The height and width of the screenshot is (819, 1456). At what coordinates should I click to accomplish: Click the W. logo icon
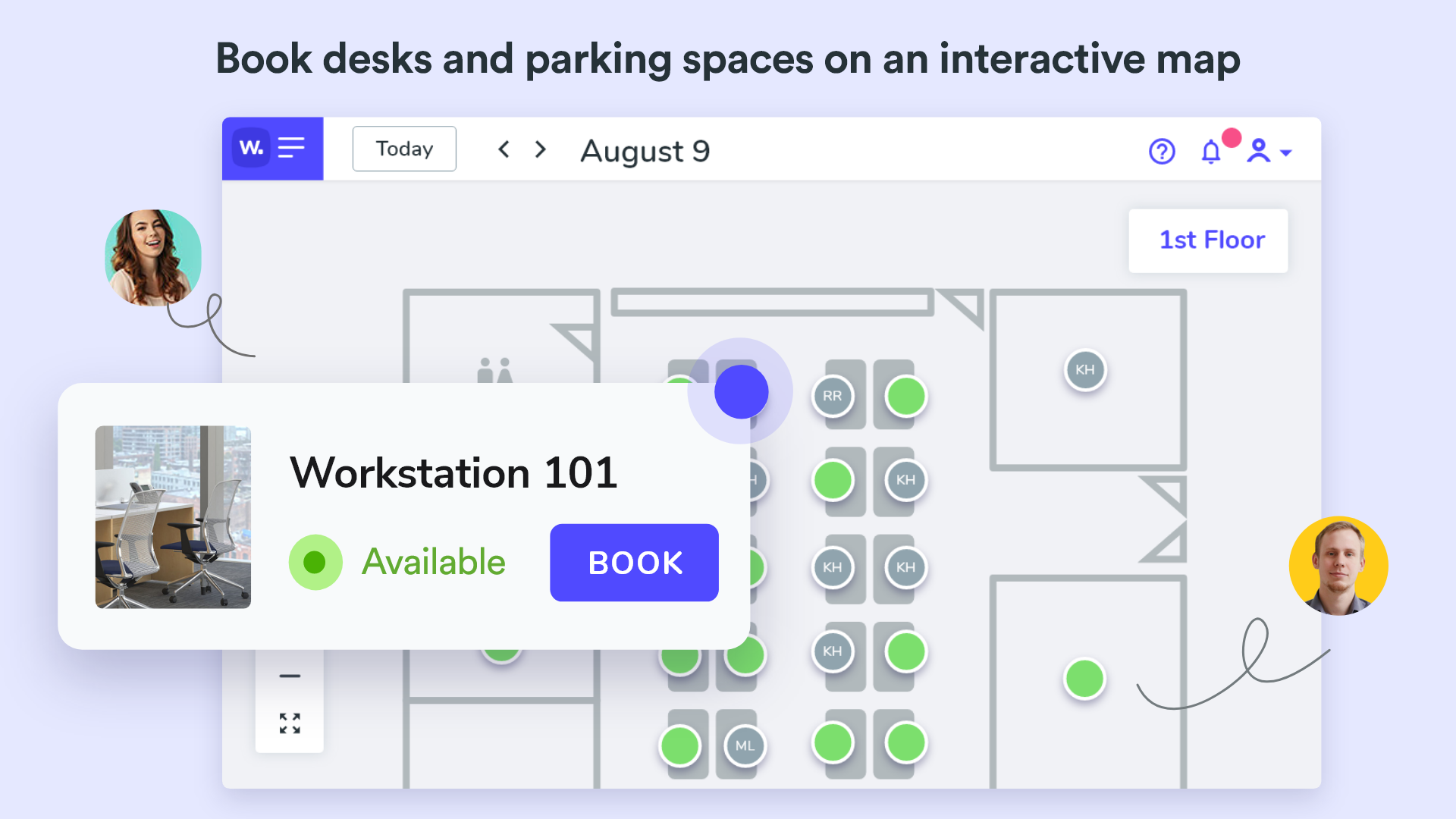251,148
